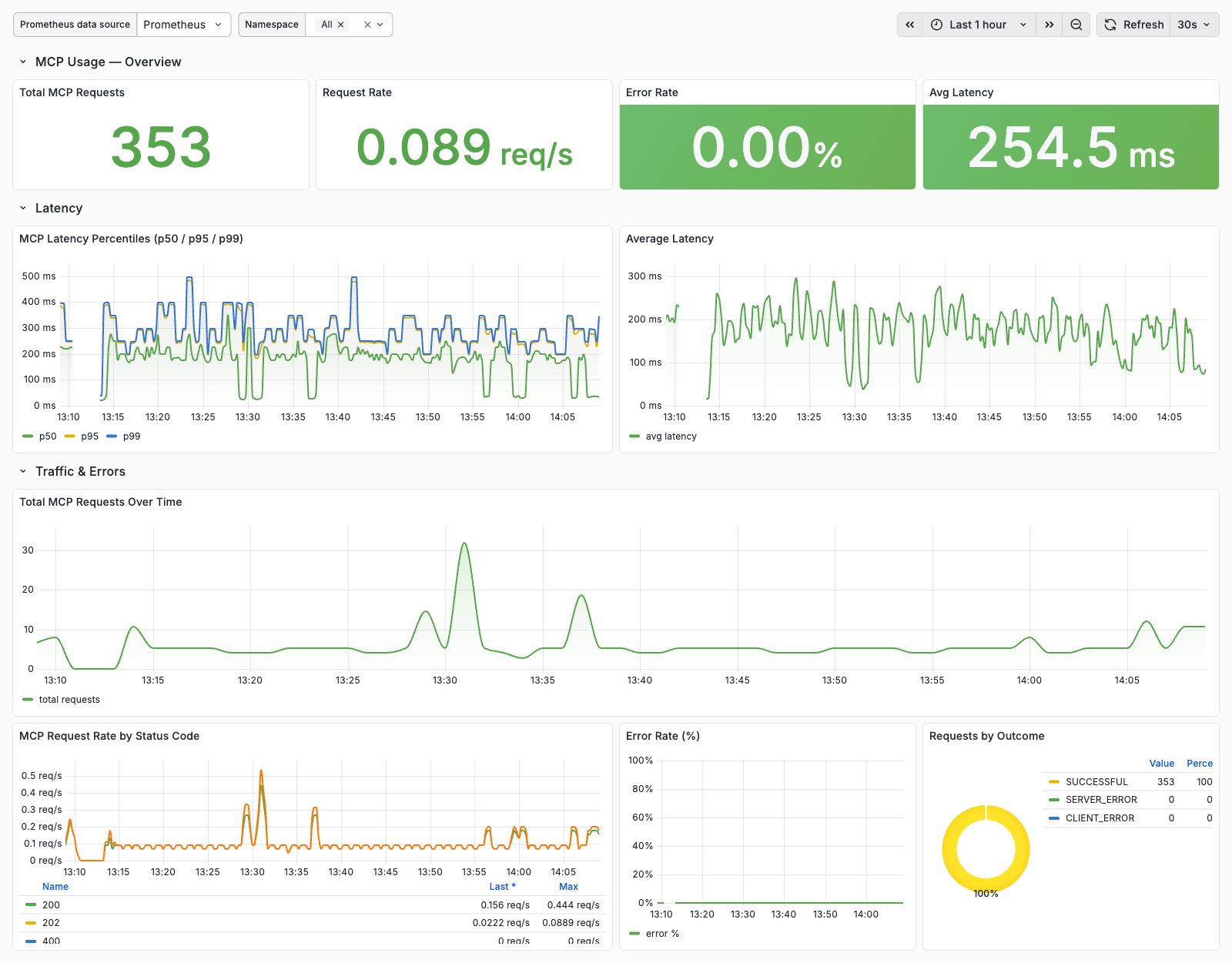Open the Total MCP Requests panel title
This screenshot has width=1232, height=963.
[x=72, y=92]
